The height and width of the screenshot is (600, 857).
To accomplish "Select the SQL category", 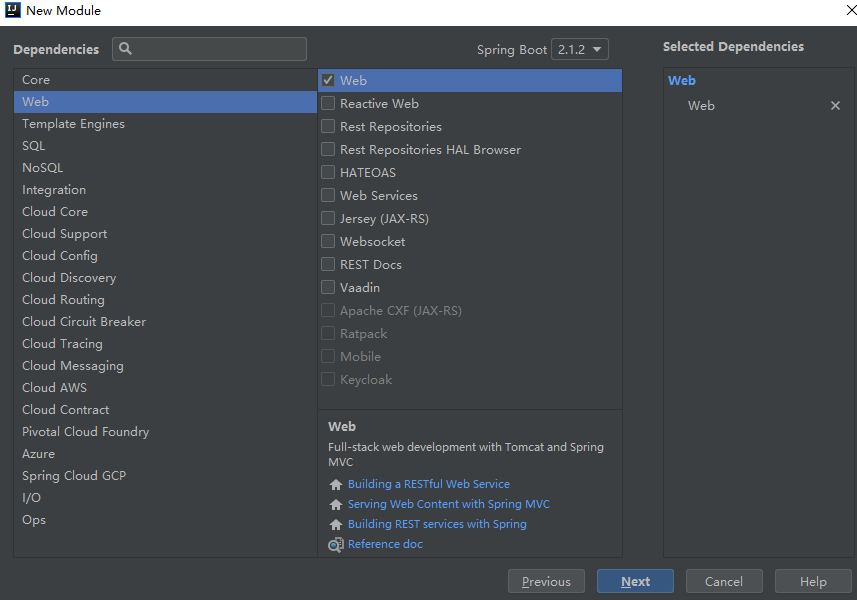I will tap(165, 146).
